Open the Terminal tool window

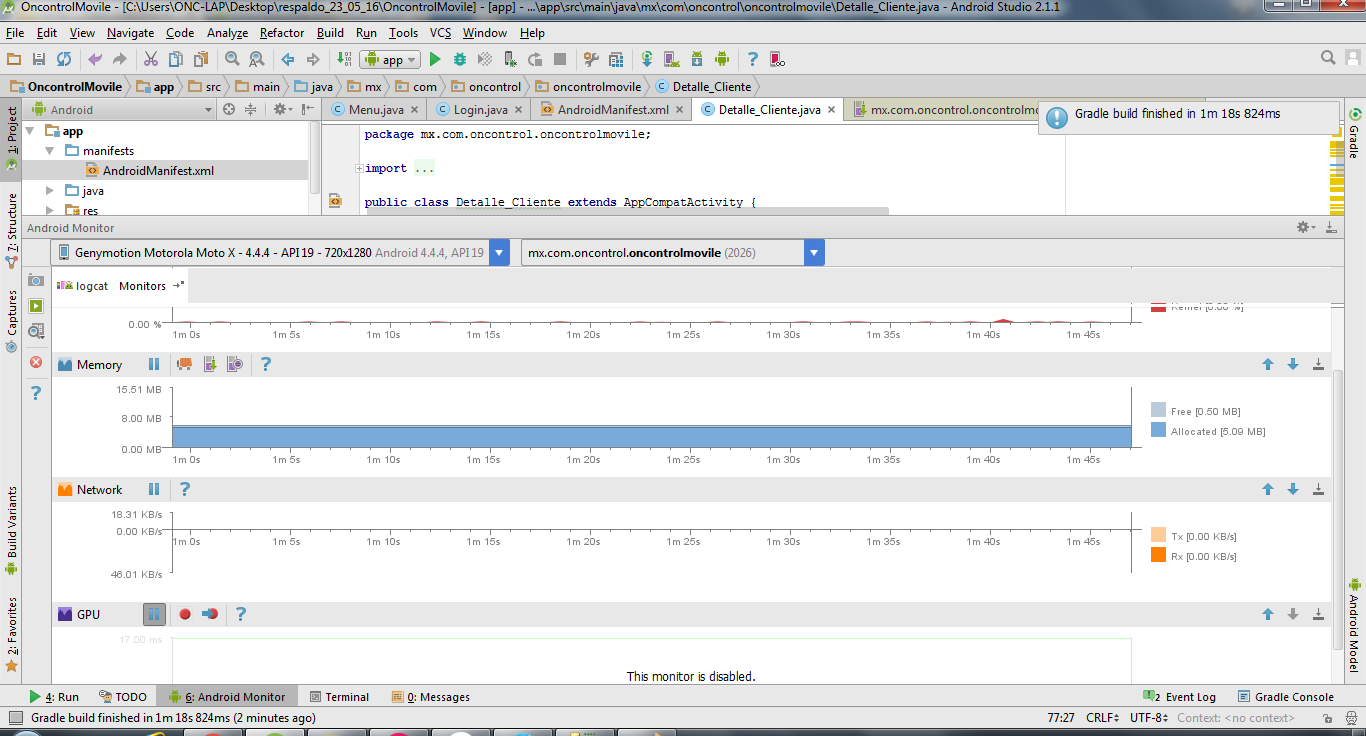tap(339, 697)
